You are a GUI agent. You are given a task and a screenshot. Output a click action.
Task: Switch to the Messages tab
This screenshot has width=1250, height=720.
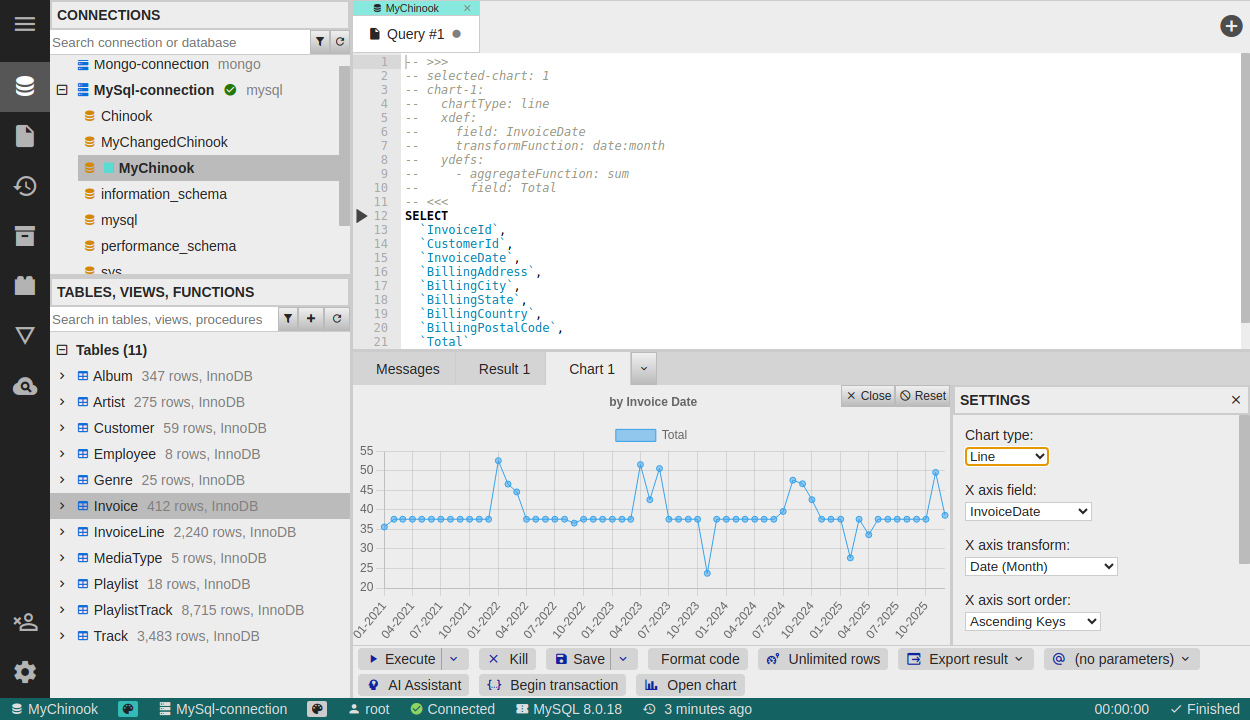pos(408,369)
